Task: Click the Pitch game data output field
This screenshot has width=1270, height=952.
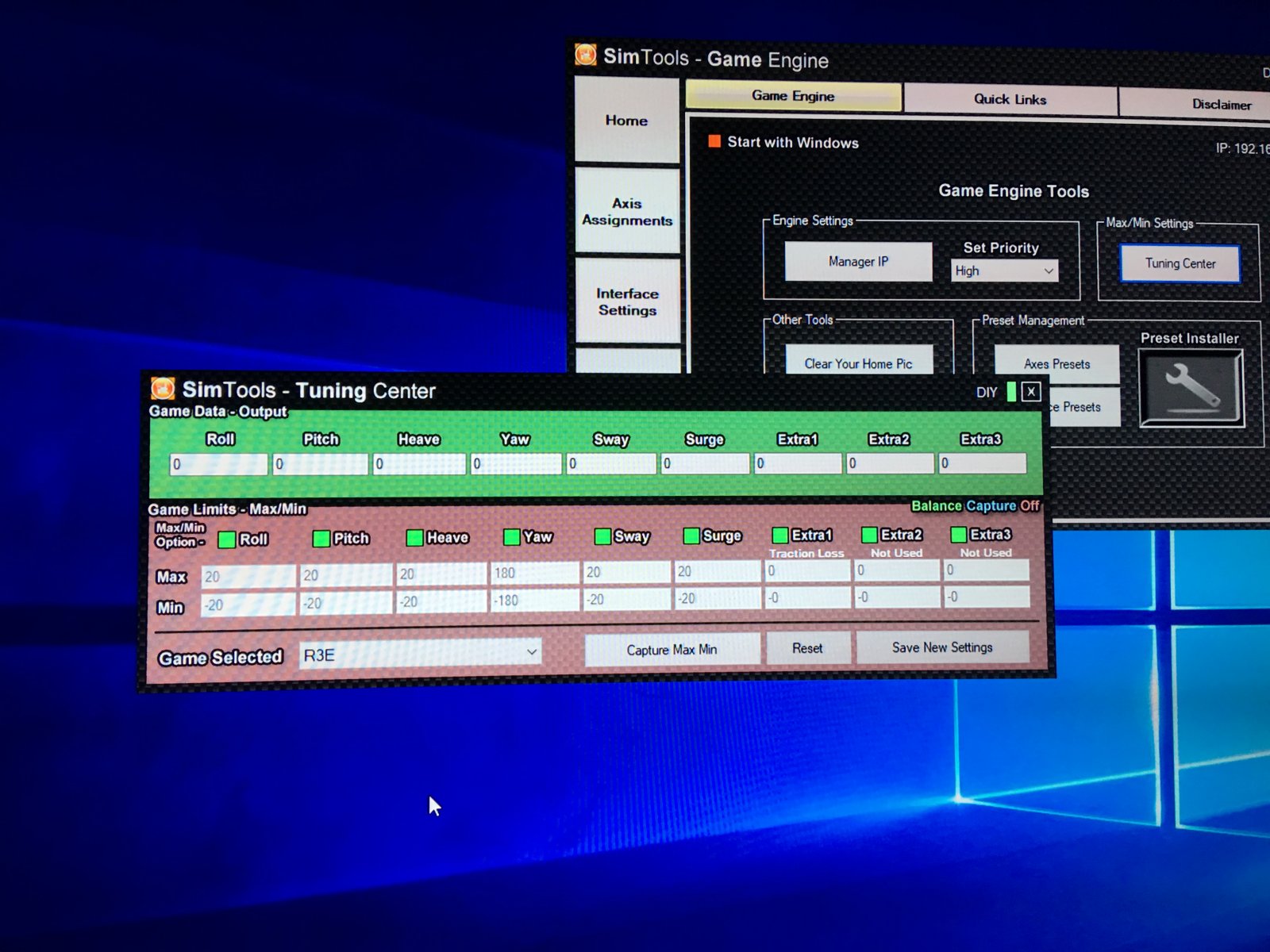Action: 320,464
